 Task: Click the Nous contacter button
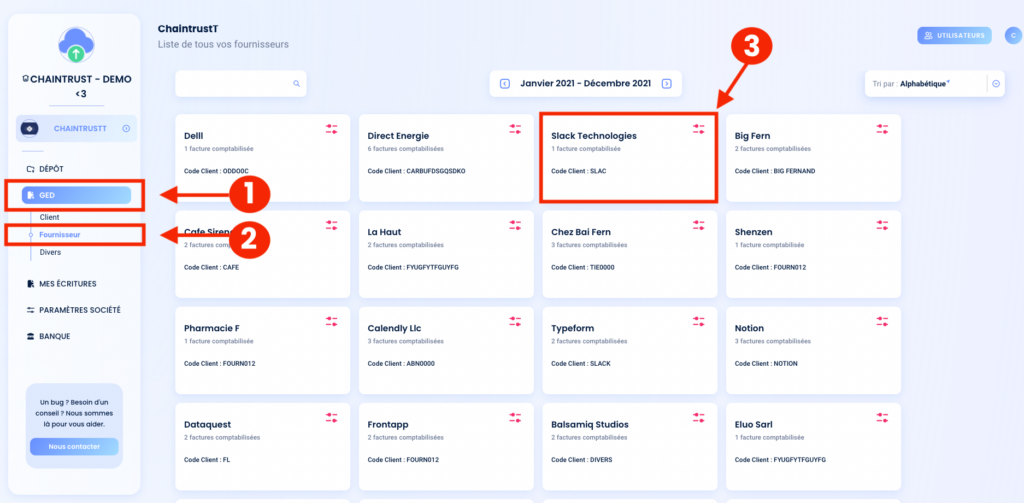pos(74,447)
